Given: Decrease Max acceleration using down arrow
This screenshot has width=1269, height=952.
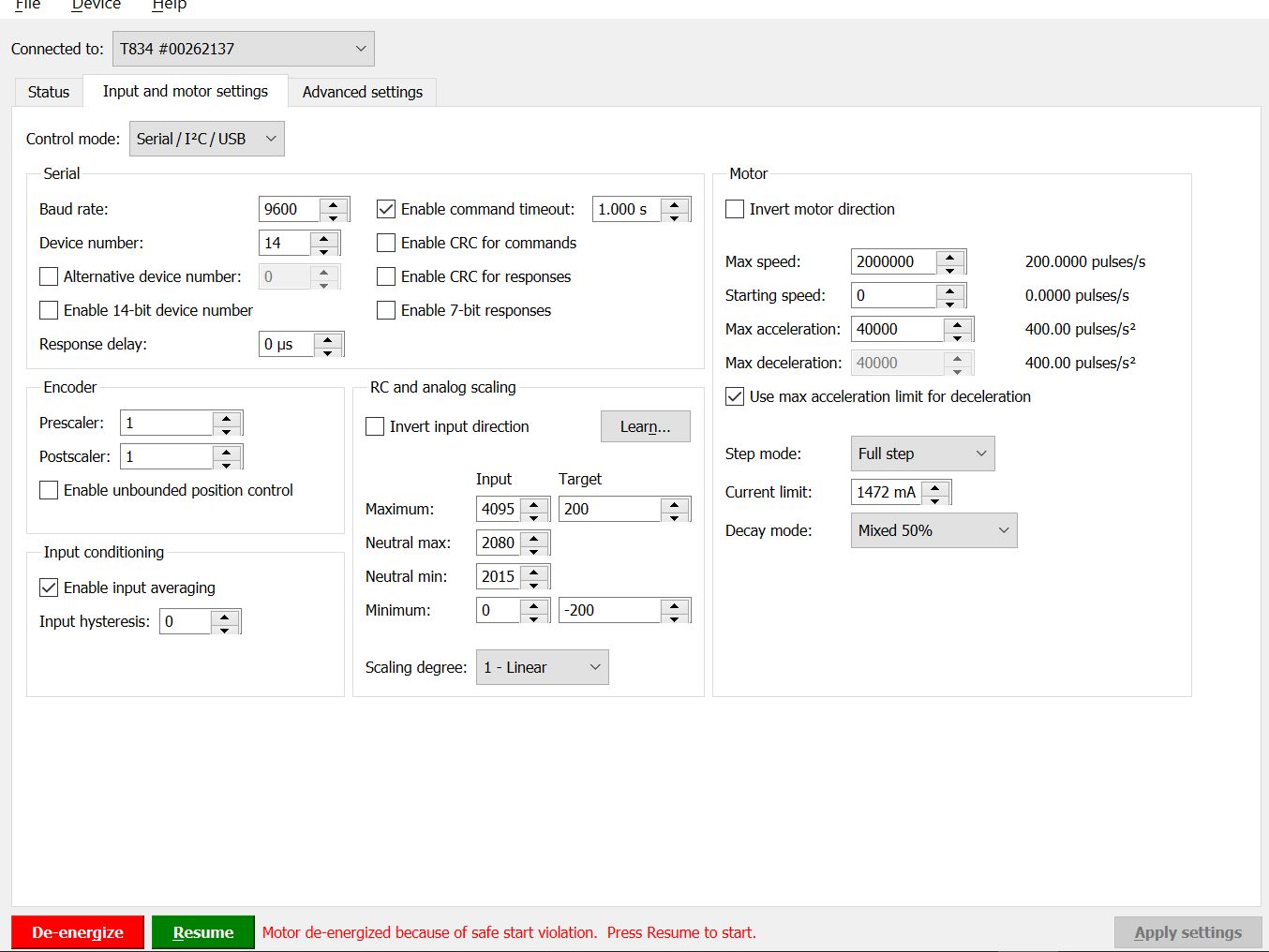Looking at the screenshot, I should 957,336.
